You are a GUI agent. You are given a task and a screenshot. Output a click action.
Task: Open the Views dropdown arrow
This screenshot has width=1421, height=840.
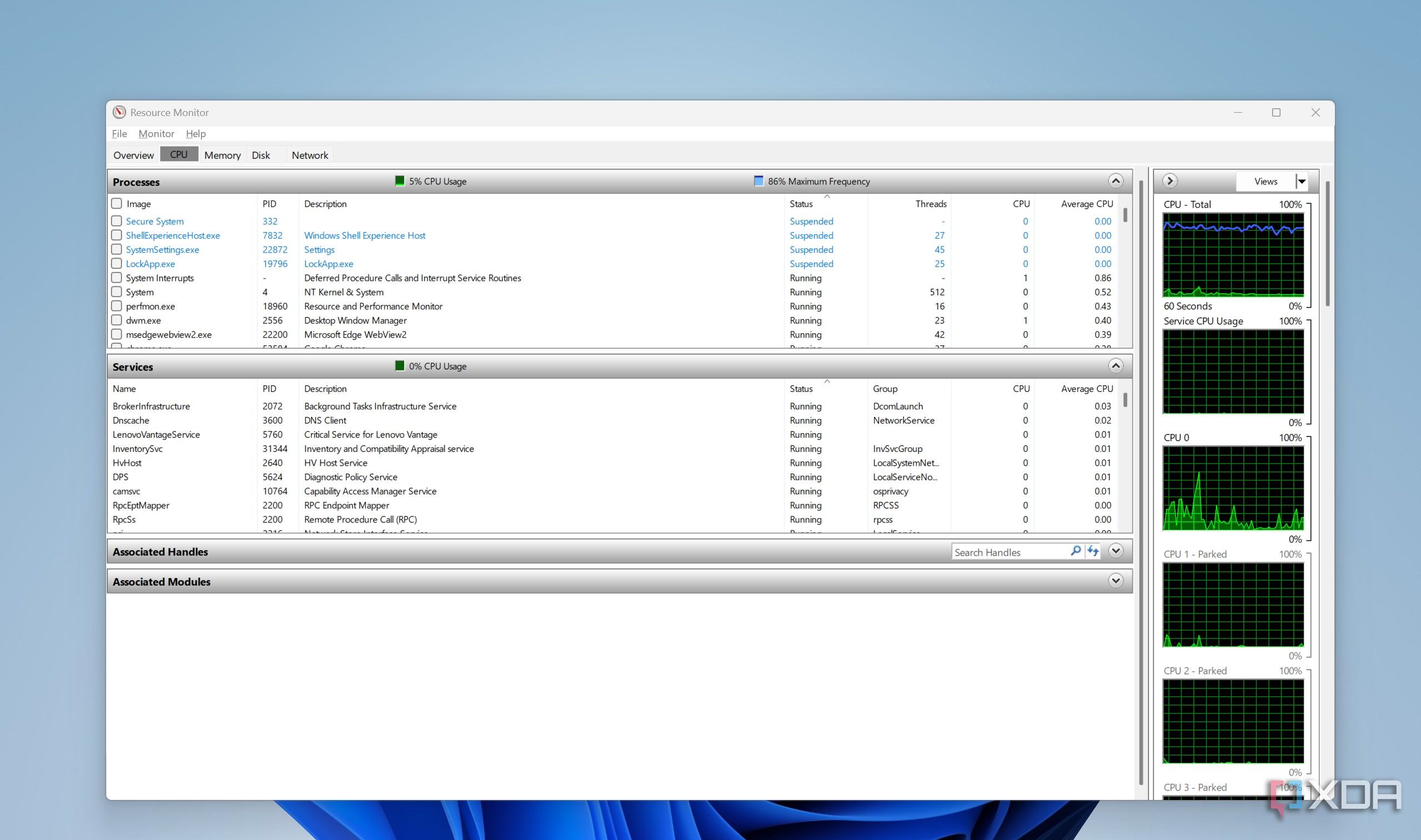pos(1302,182)
